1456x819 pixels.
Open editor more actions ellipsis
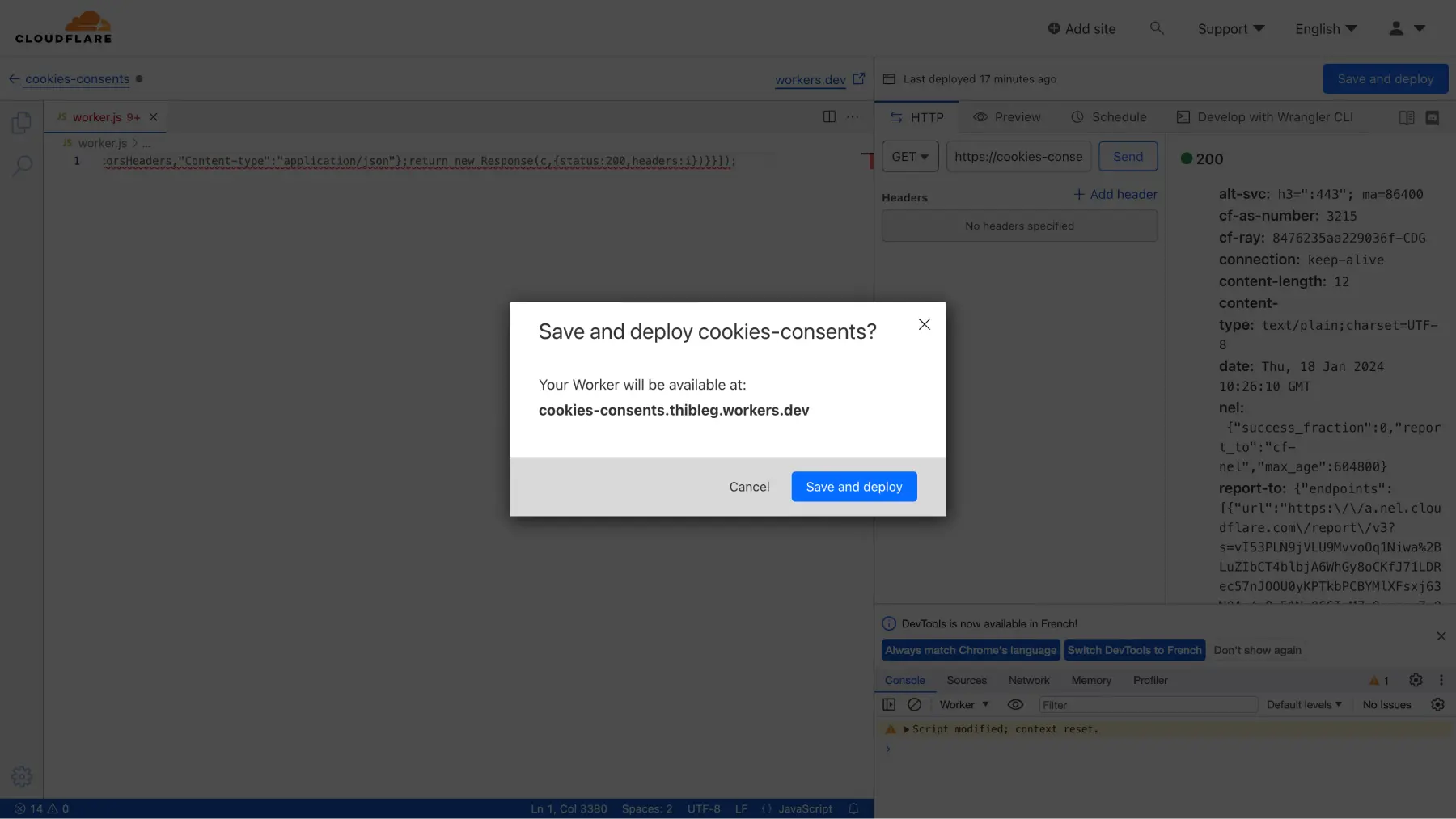click(853, 117)
